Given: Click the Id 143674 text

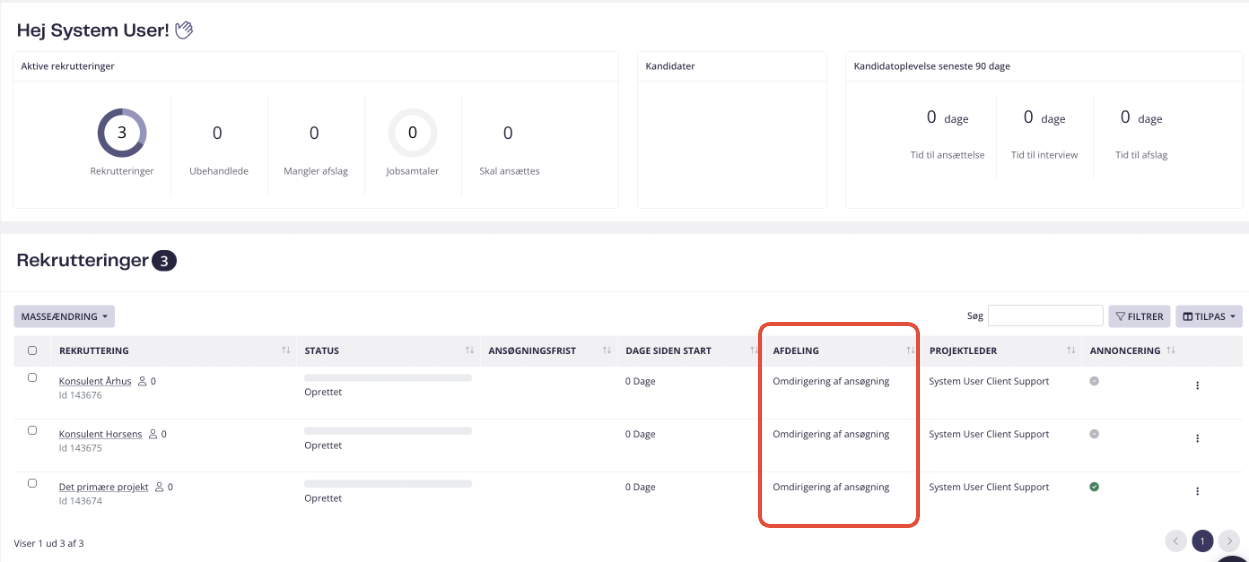Looking at the screenshot, I should [79, 502].
